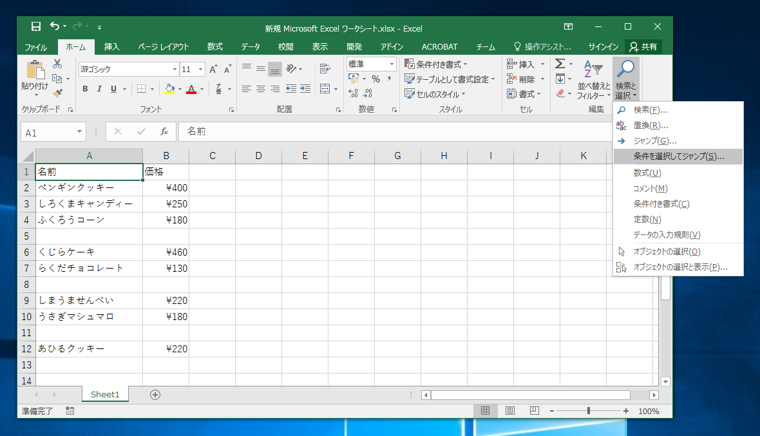Apply red font color A
This screenshot has width=760, height=436.
coord(191,89)
